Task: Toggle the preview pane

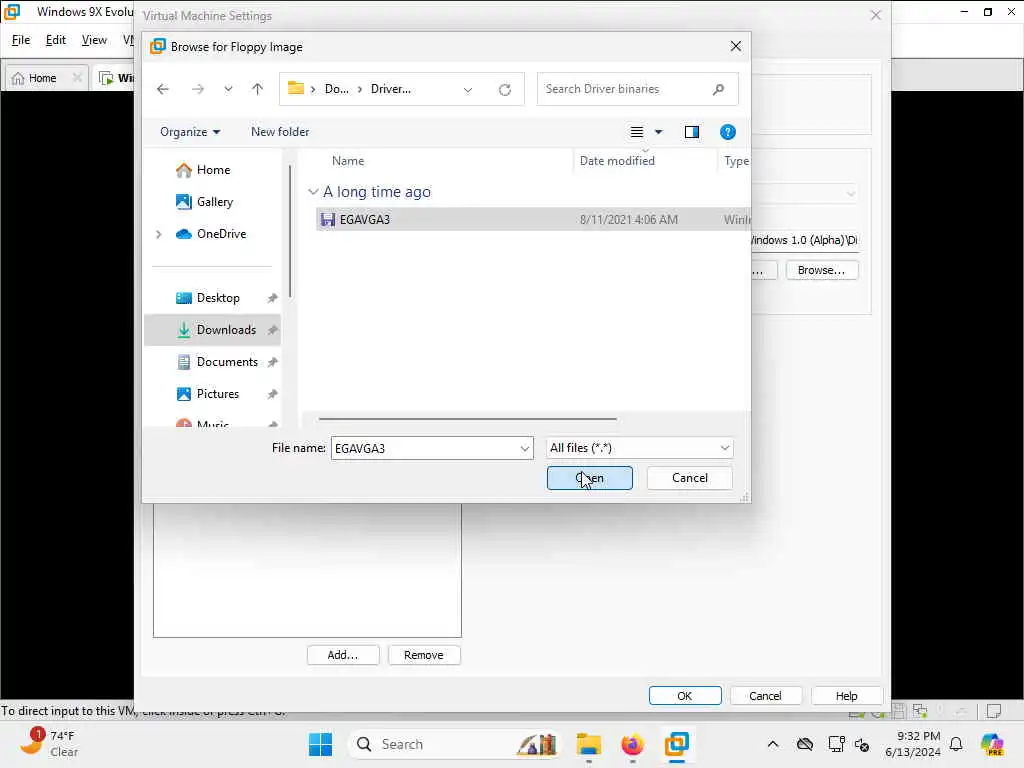Action: (692, 132)
